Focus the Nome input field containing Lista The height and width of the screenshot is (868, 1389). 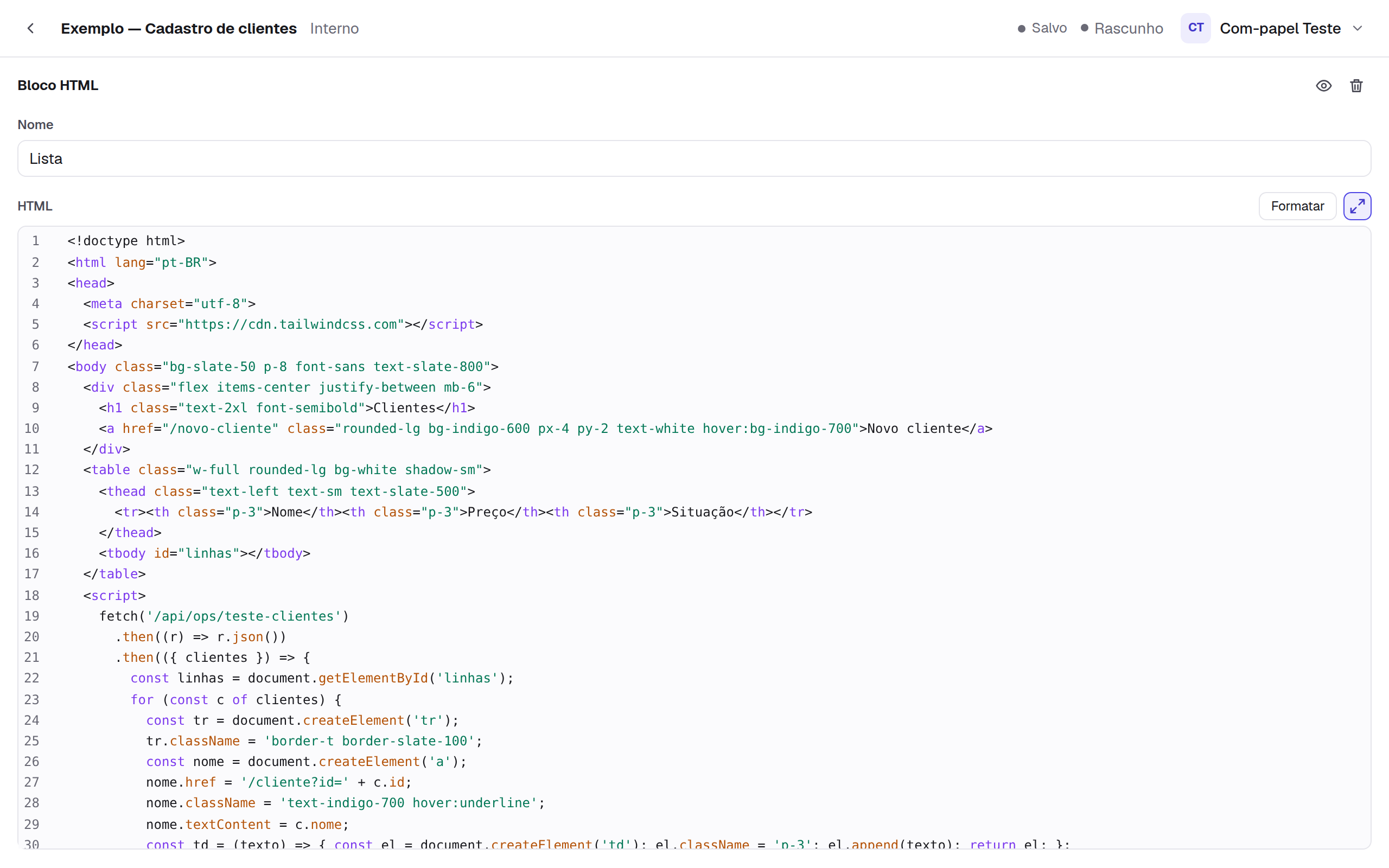[x=694, y=158]
